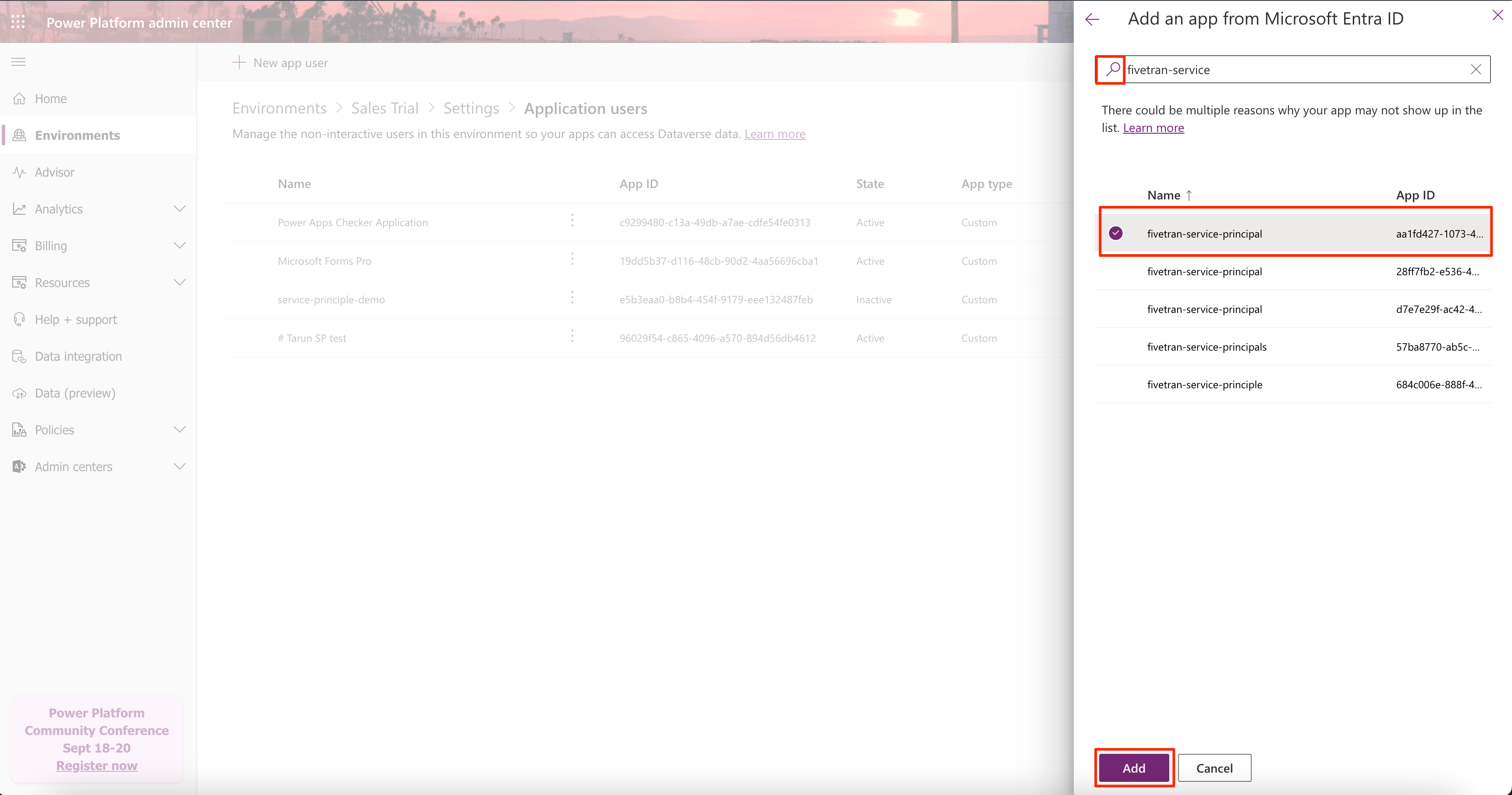Click the service-principle-demo row name
Image resolution: width=1512 pixels, height=795 pixels.
(331, 299)
